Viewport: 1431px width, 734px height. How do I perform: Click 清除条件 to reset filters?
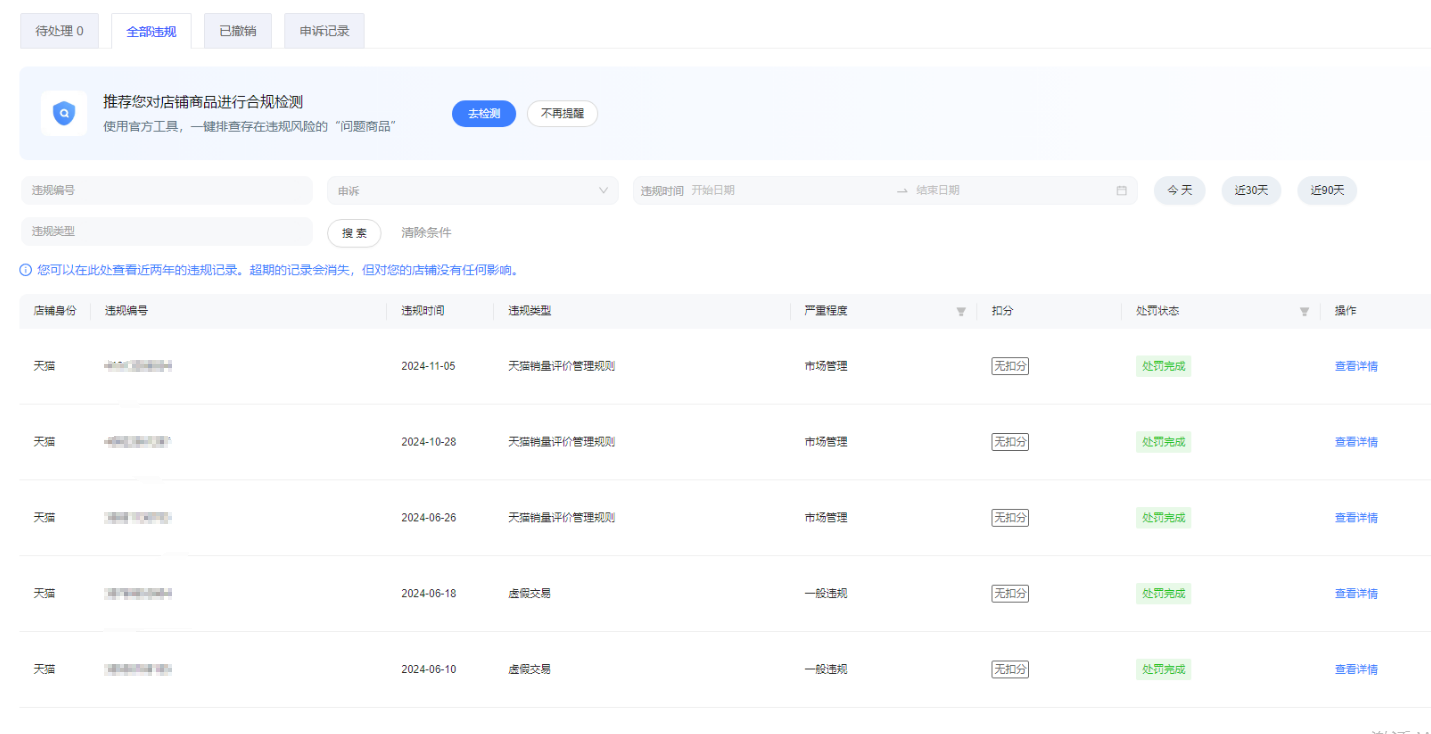click(x=426, y=233)
